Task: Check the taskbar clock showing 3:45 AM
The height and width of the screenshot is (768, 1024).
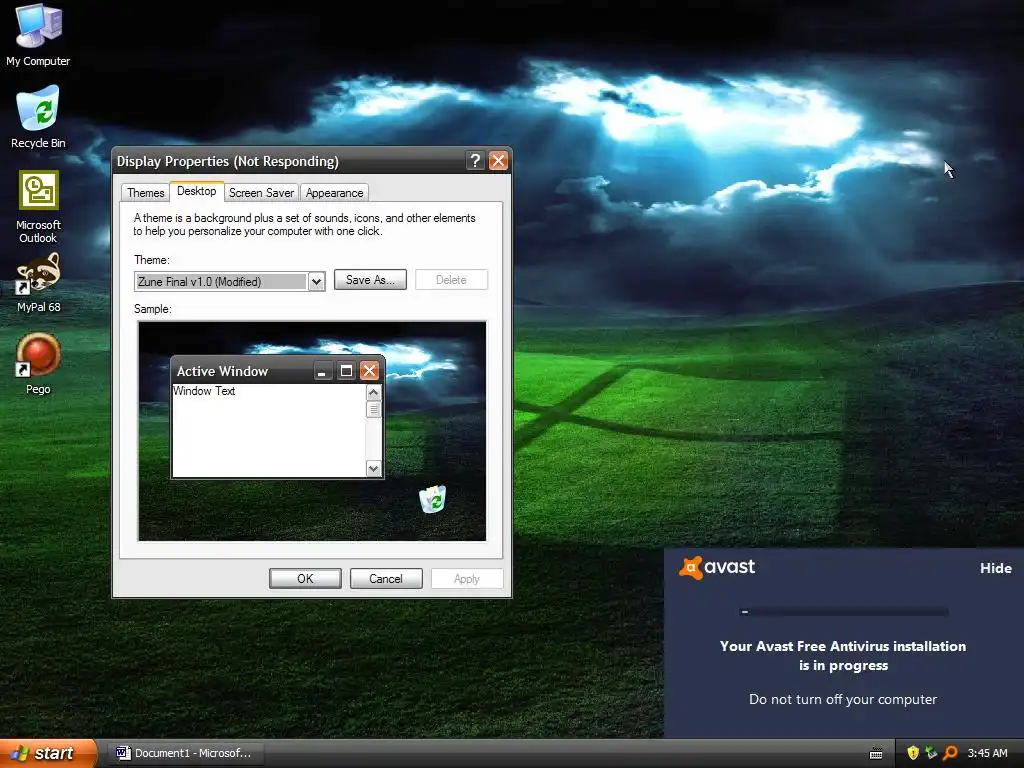Action: [x=987, y=753]
